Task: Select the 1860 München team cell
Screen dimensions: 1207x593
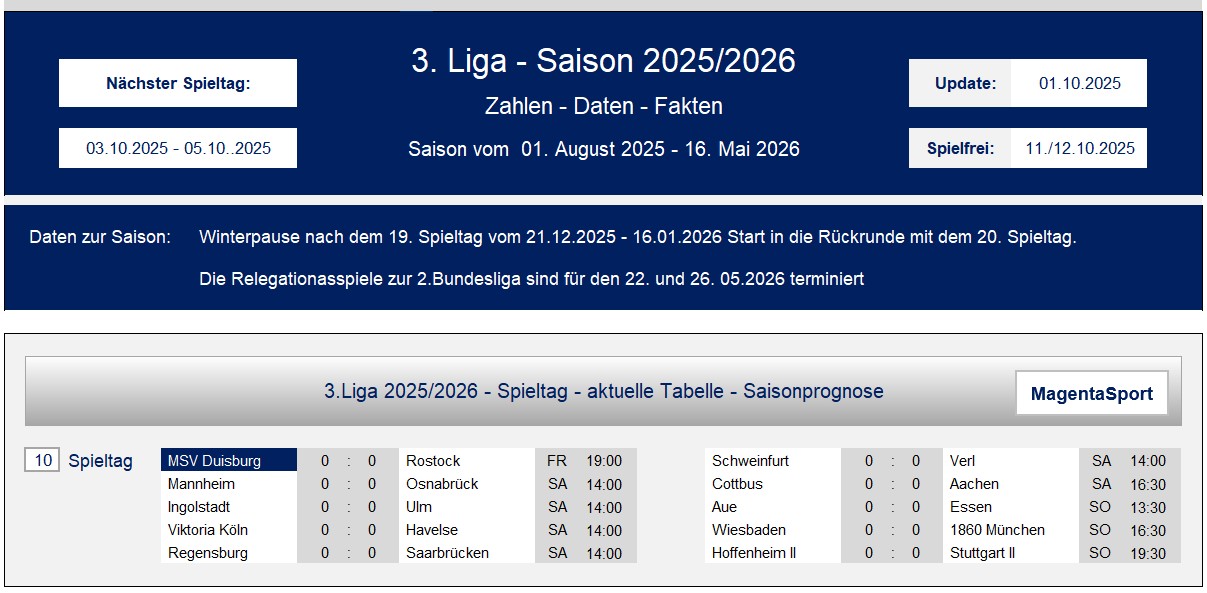Action: tap(1010, 530)
